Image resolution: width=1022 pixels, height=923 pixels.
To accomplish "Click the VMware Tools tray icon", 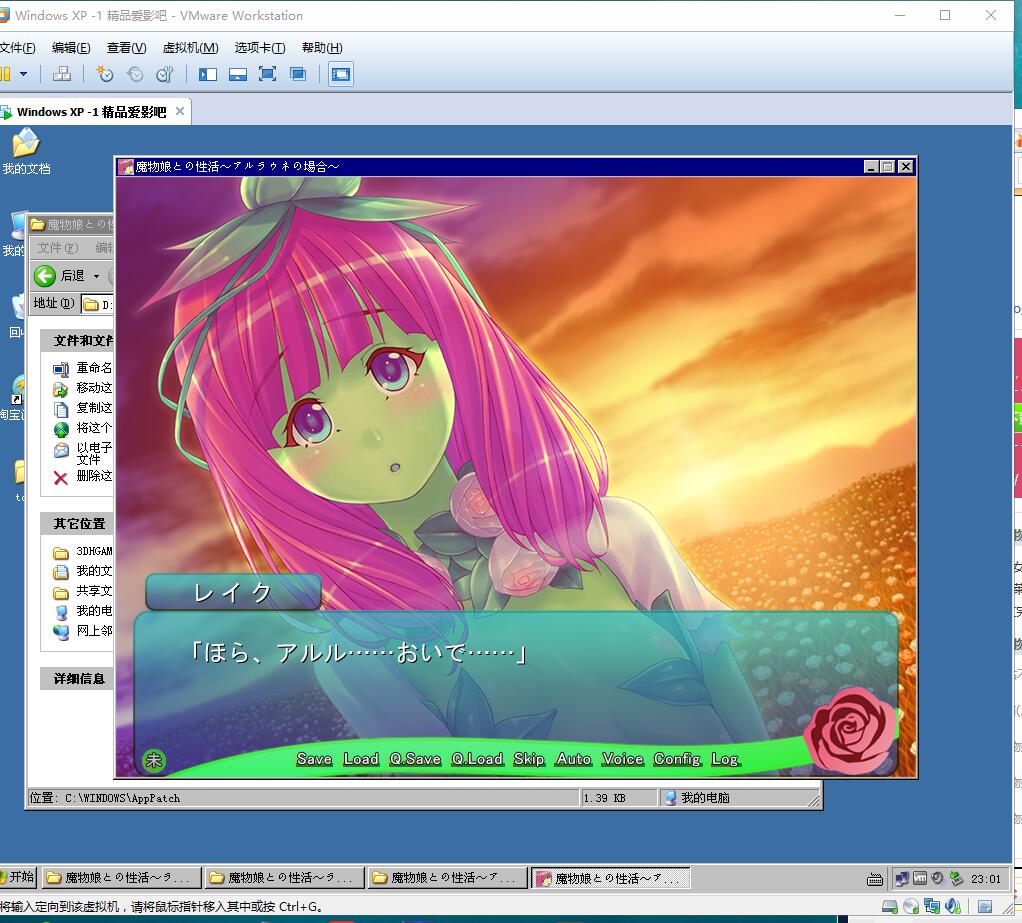I will click(x=920, y=878).
